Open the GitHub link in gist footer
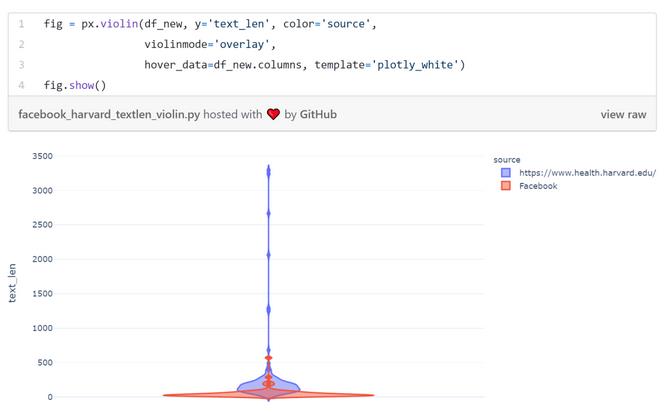This screenshot has height=413, width=665. click(318, 115)
